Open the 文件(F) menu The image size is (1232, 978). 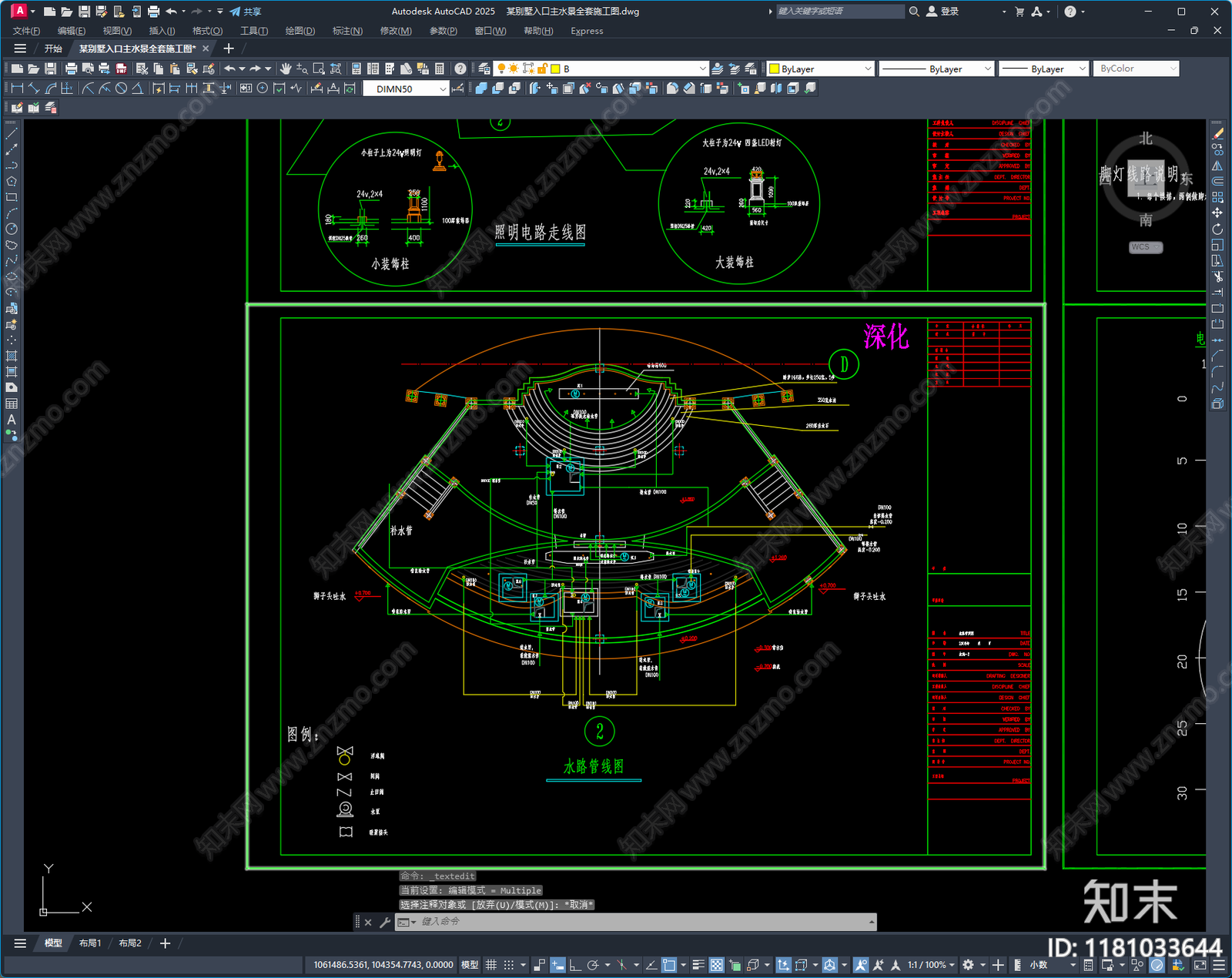[x=26, y=31]
